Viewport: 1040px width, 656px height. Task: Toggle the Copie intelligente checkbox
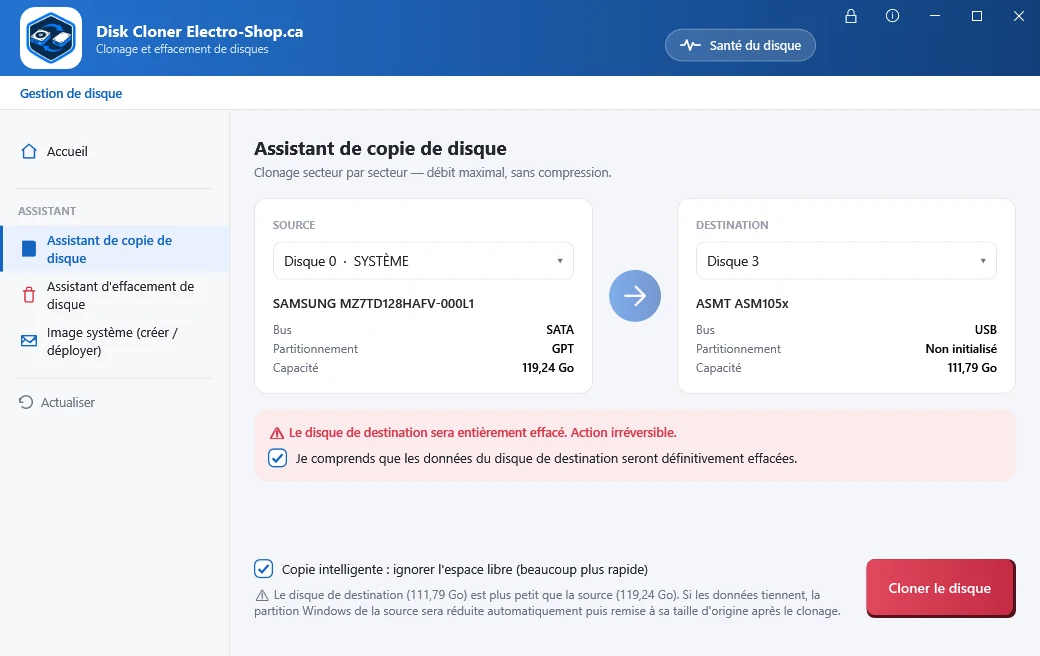(263, 568)
